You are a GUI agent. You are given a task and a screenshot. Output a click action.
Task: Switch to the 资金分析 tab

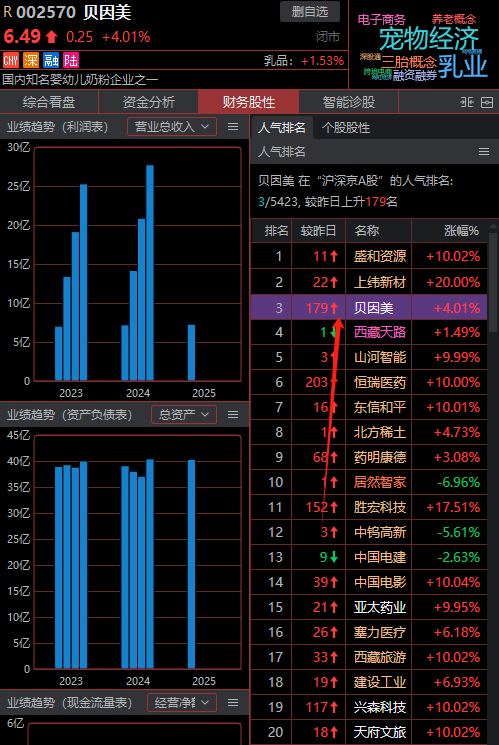coord(149,102)
